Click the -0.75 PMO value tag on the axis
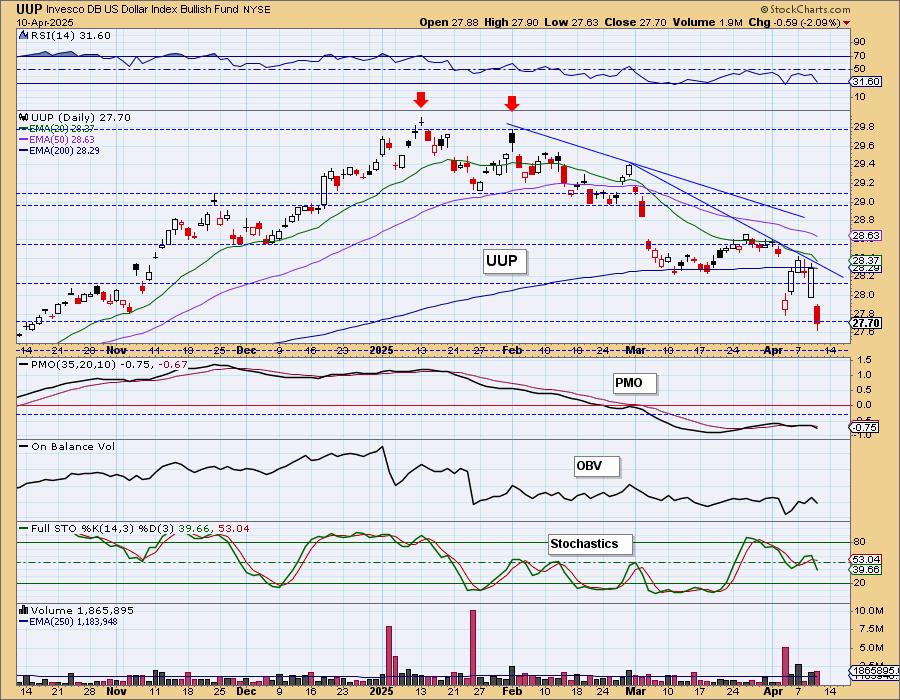The image size is (900, 700). (x=864, y=427)
